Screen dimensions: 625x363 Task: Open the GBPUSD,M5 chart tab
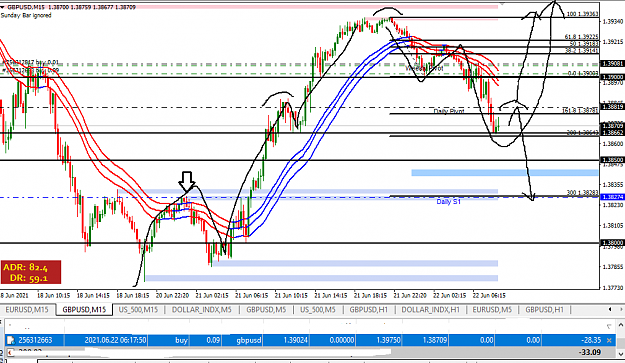266,310
